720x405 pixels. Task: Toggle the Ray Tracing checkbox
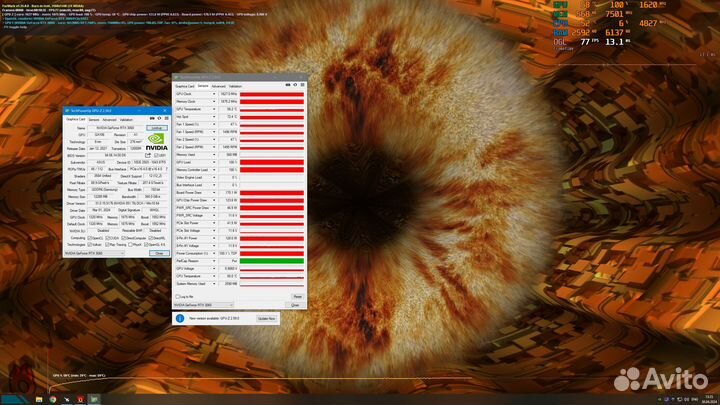tap(107, 245)
